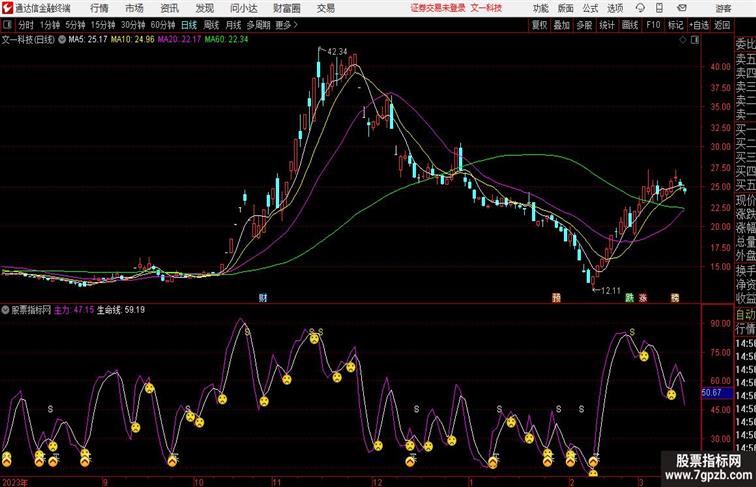Click the headset customer service icon
The width and height of the screenshot is (756, 487).
pyautogui.click(x=640, y=8)
